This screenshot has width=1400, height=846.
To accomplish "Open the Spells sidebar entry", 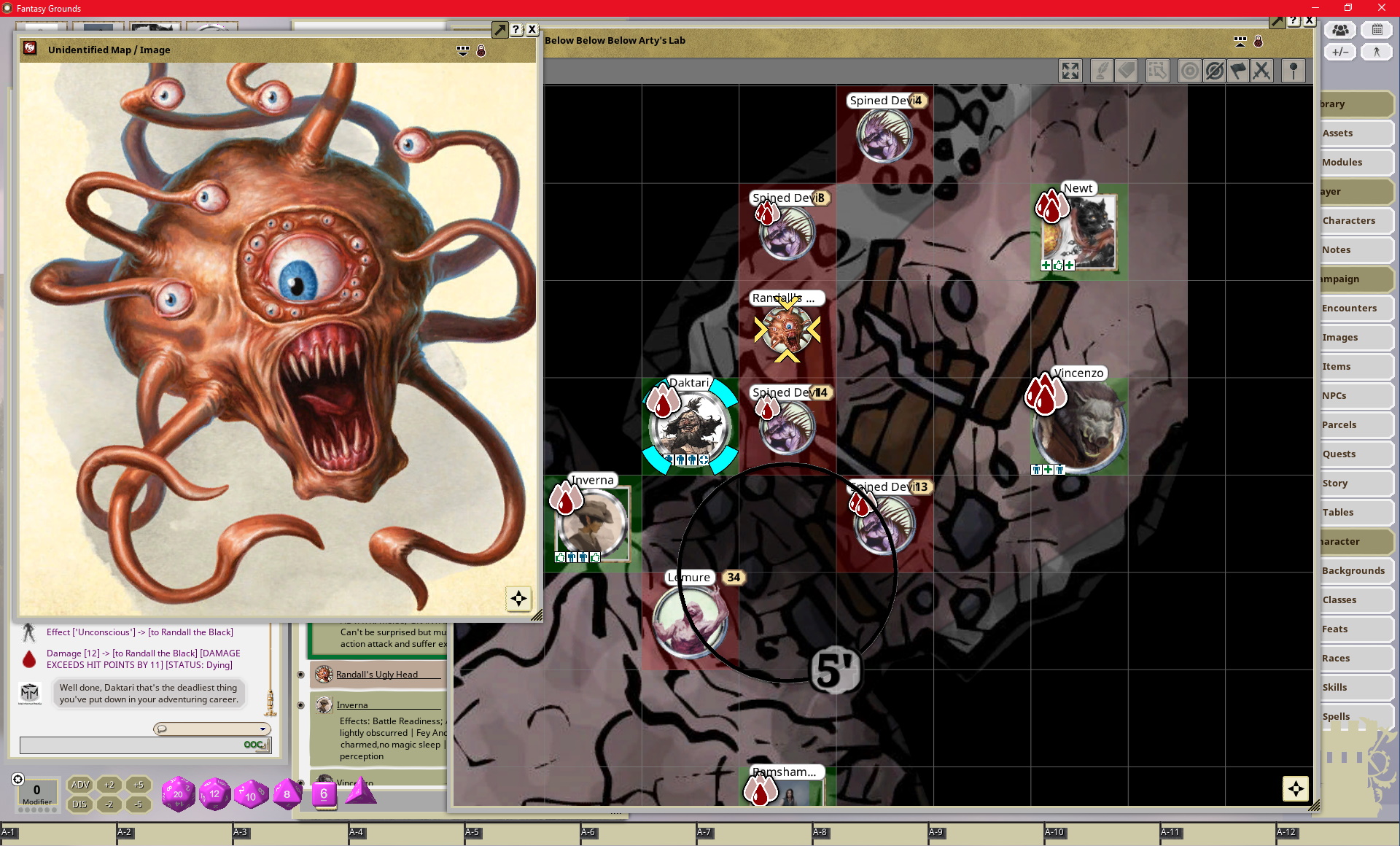I will [x=1357, y=717].
